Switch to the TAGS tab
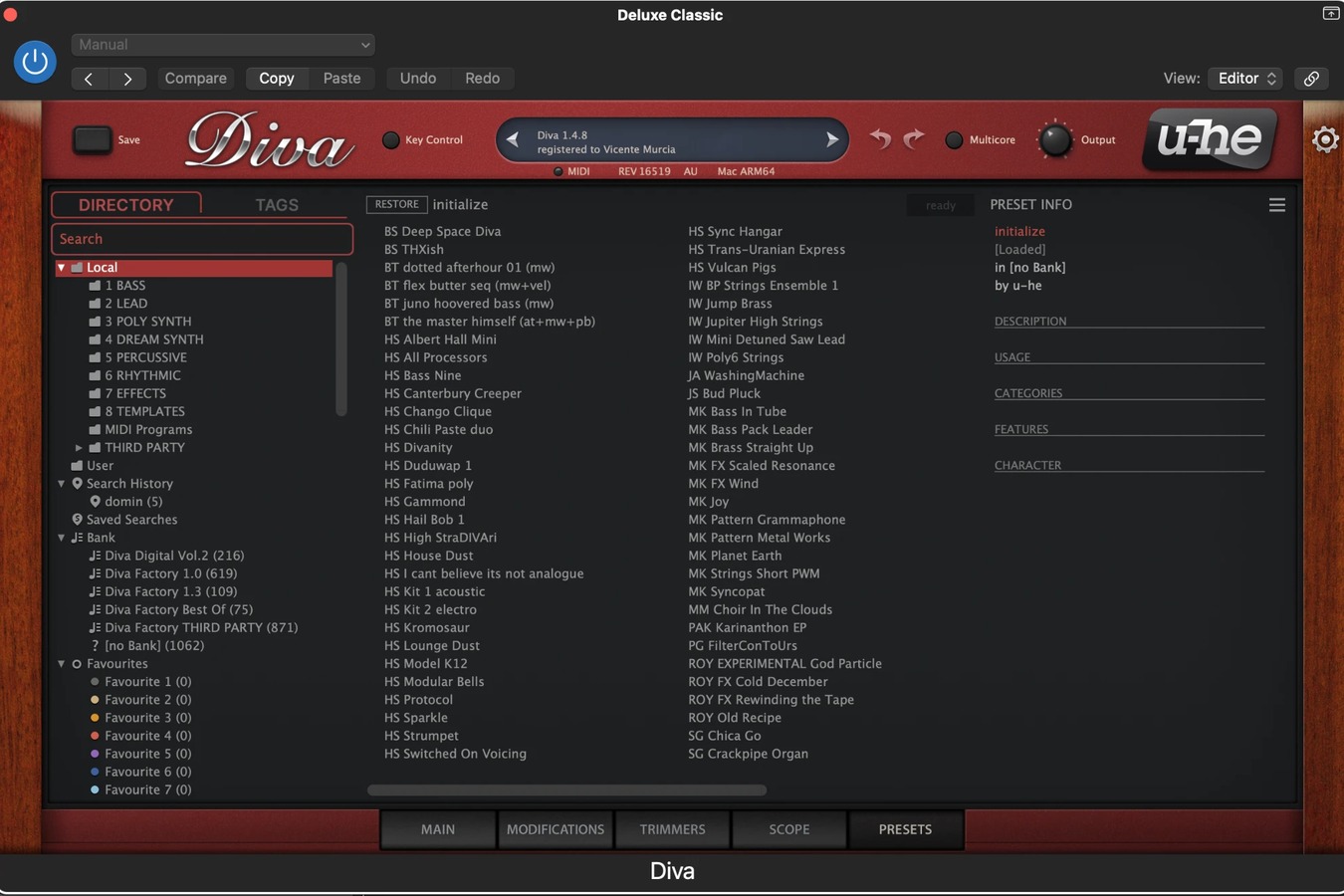Image resolution: width=1344 pixels, height=896 pixels. (277, 204)
